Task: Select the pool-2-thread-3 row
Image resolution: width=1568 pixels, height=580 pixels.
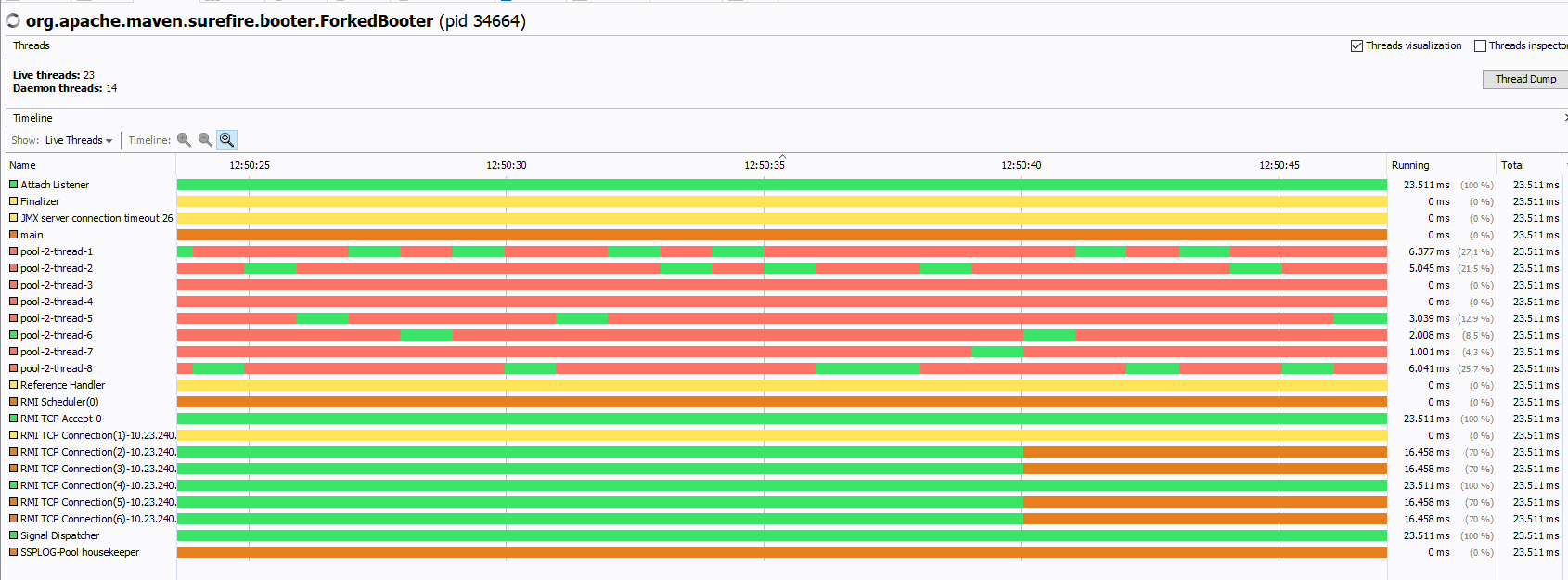Action: 784,285
